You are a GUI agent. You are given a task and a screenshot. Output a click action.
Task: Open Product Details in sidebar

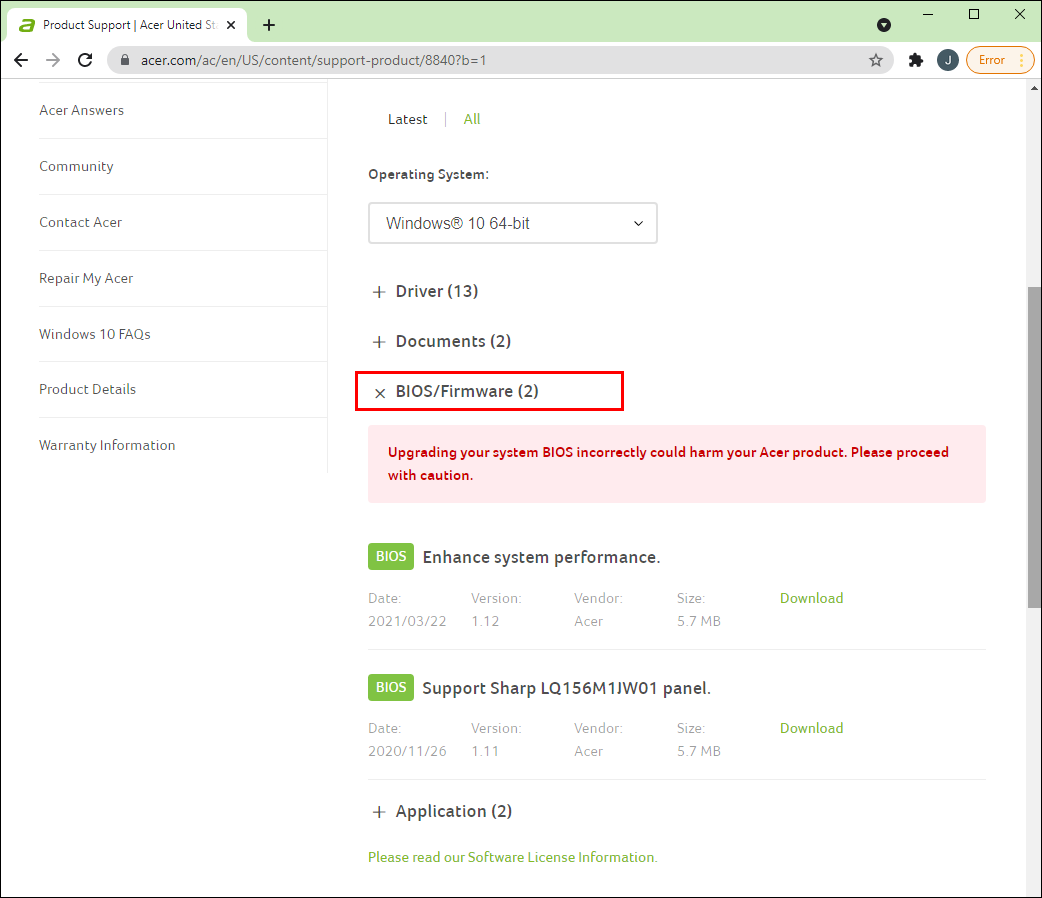click(x=88, y=389)
